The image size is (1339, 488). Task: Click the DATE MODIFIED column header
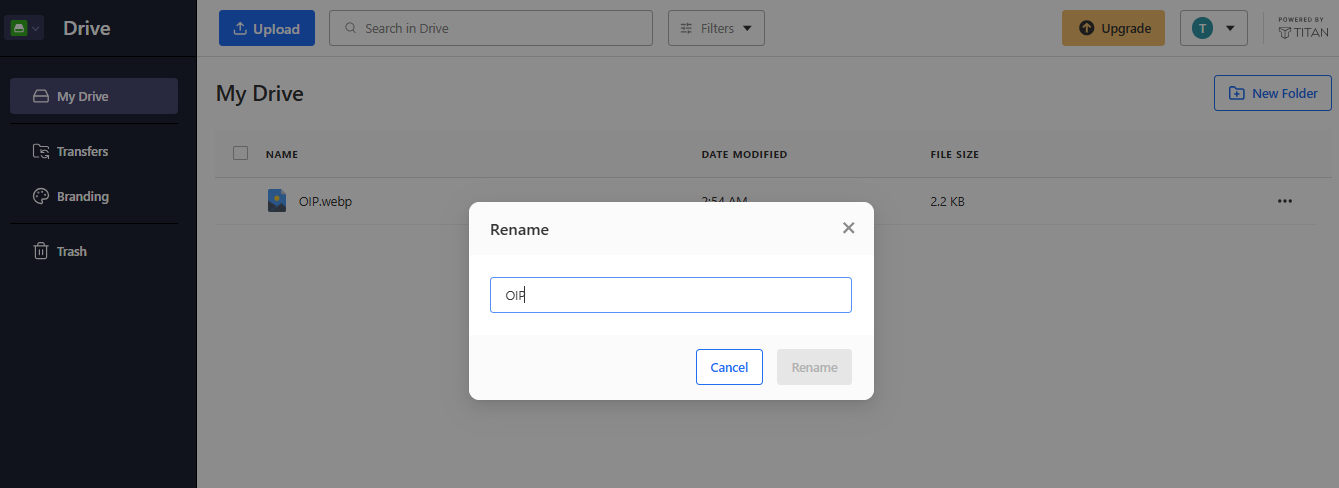tap(744, 154)
